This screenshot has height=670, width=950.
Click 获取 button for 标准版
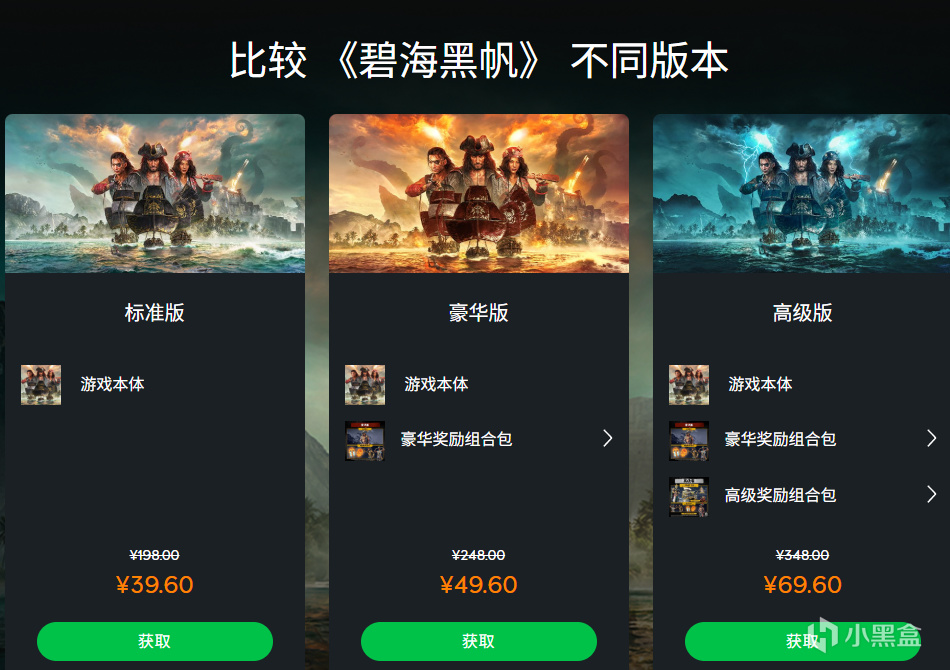[154, 641]
